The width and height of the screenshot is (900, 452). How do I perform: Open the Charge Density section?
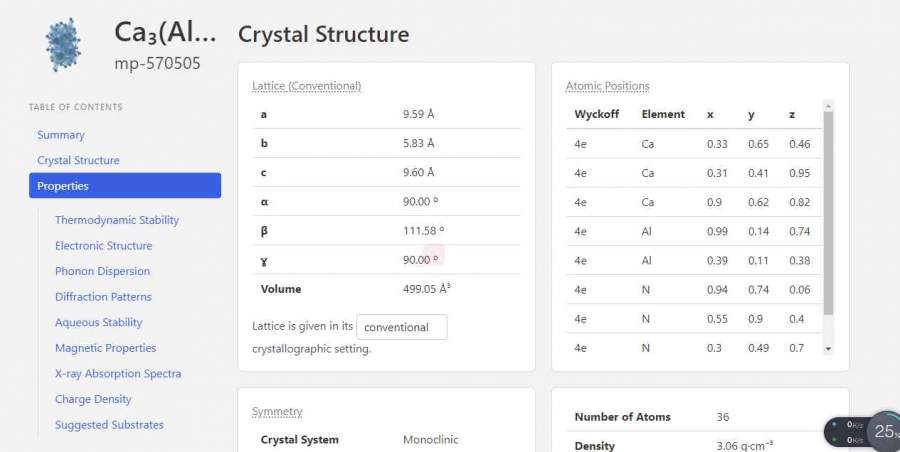click(93, 399)
